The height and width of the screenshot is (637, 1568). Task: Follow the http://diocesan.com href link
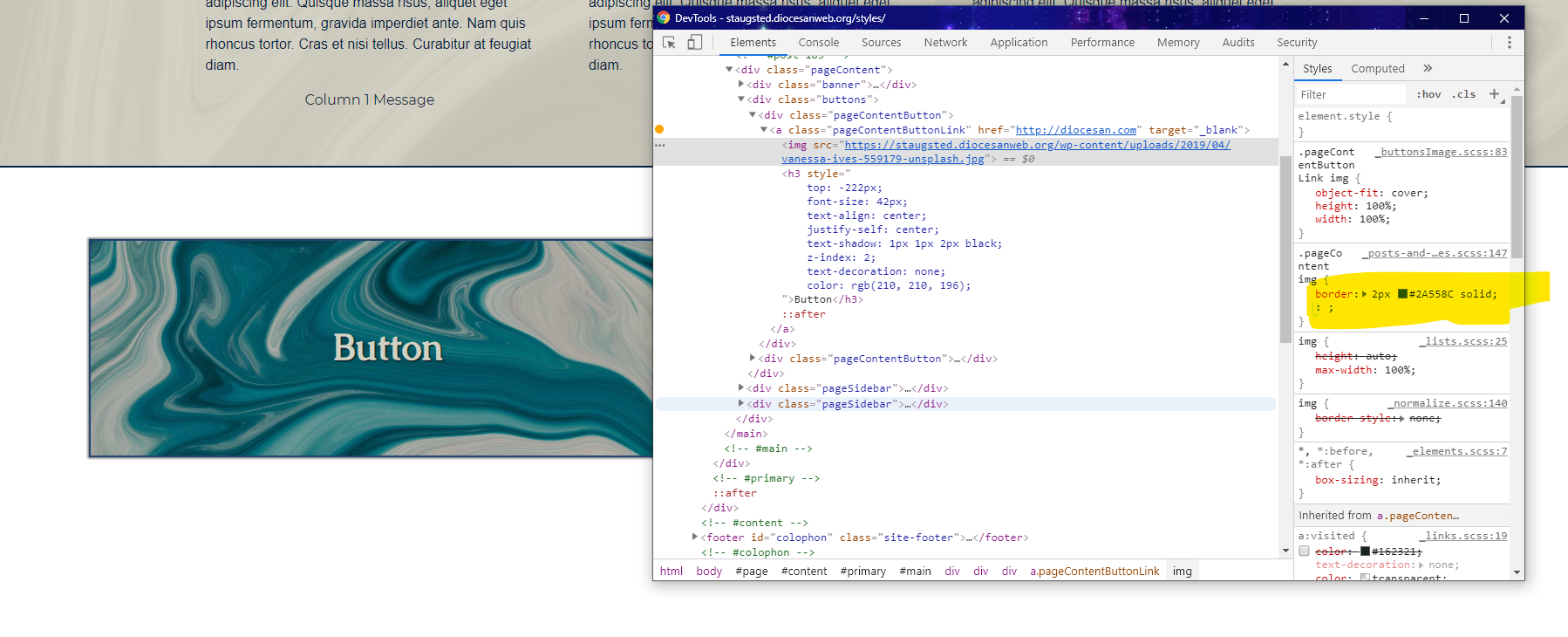[x=1075, y=130]
